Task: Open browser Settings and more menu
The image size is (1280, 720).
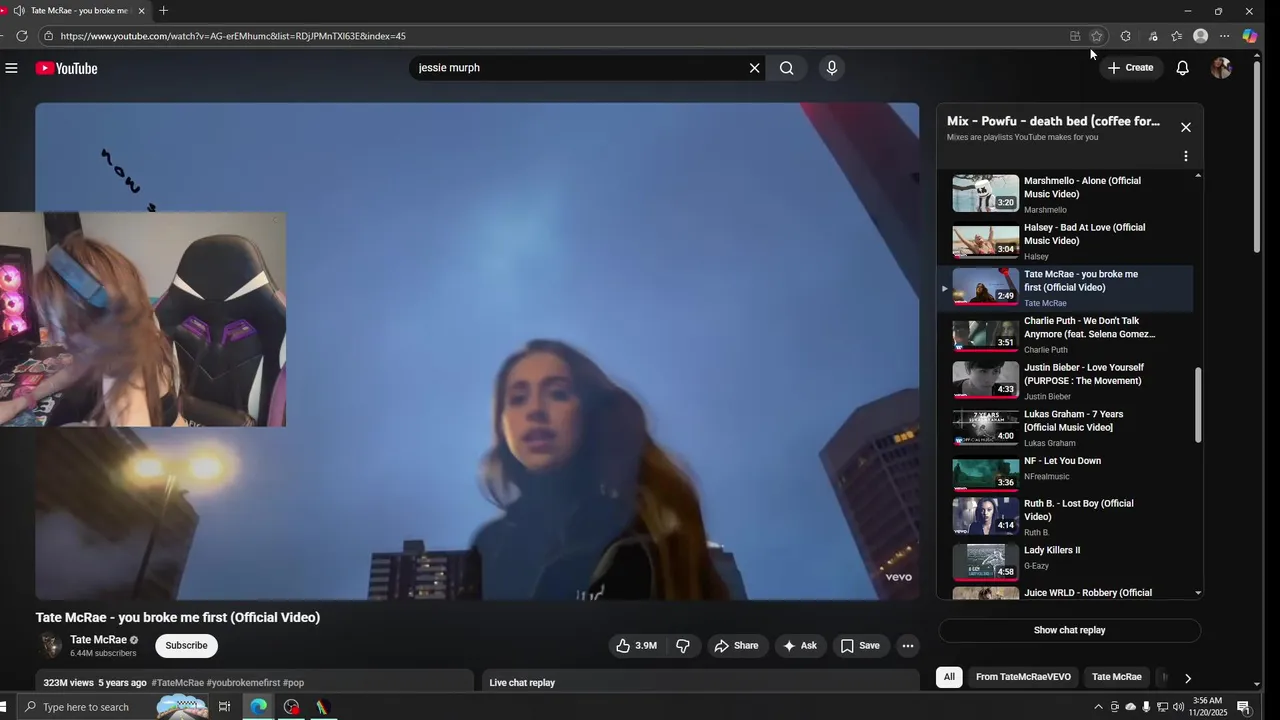Action: coord(1225,36)
